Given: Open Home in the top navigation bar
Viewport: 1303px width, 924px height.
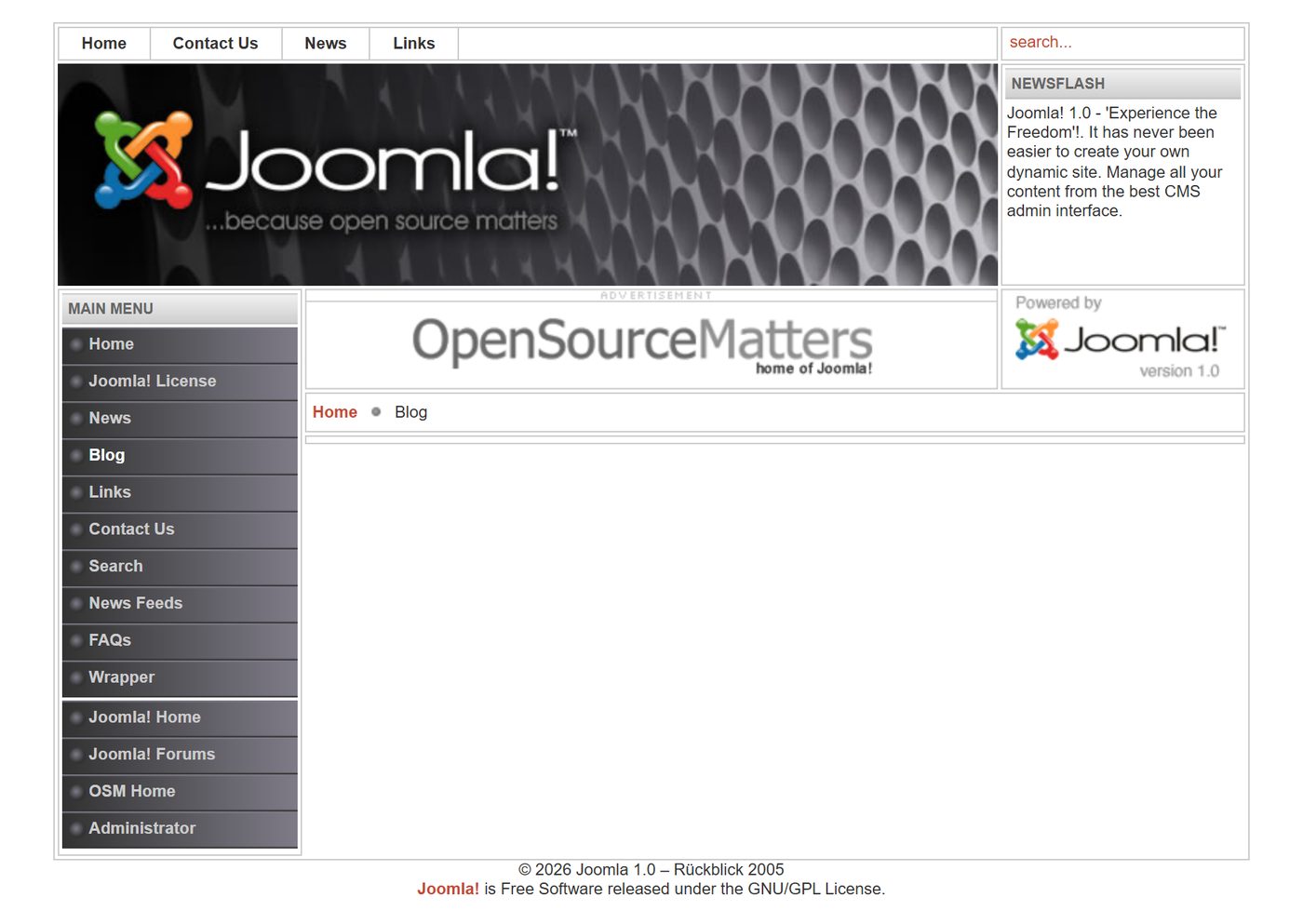Looking at the screenshot, I should [104, 44].
